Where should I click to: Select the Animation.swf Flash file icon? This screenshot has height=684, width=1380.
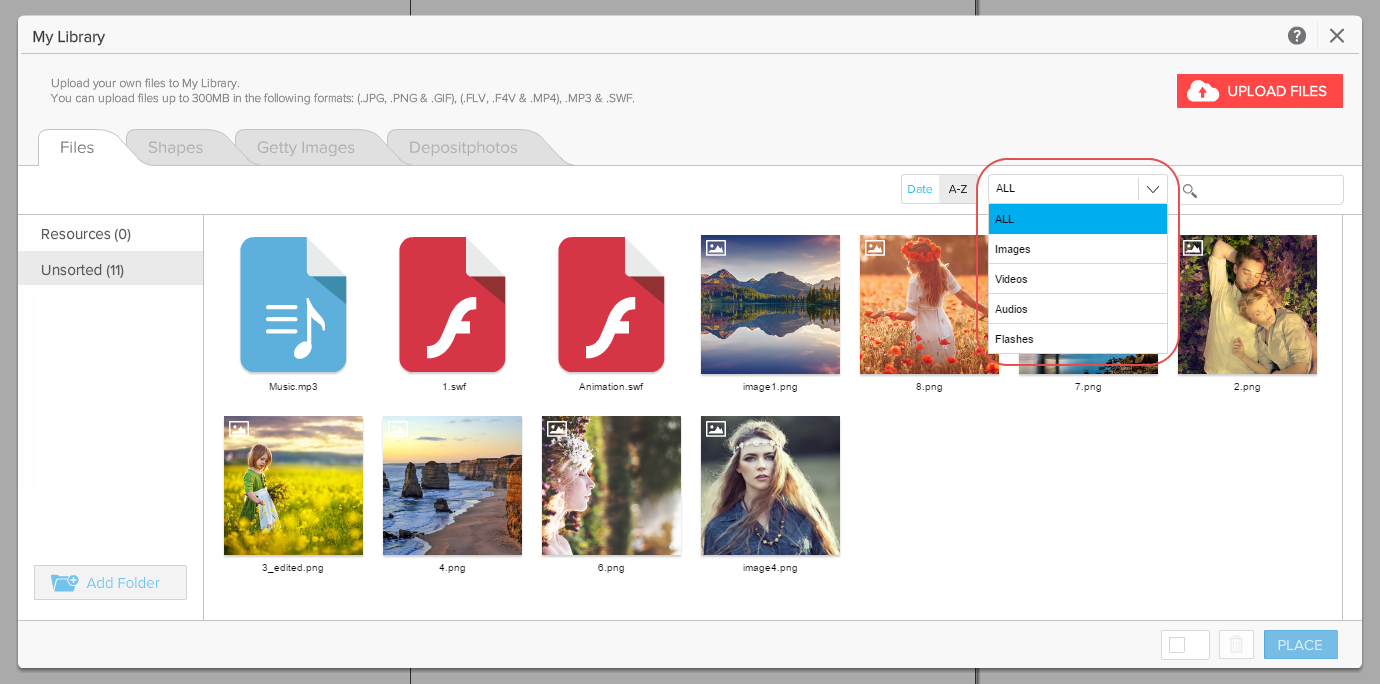[x=611, y=305]
